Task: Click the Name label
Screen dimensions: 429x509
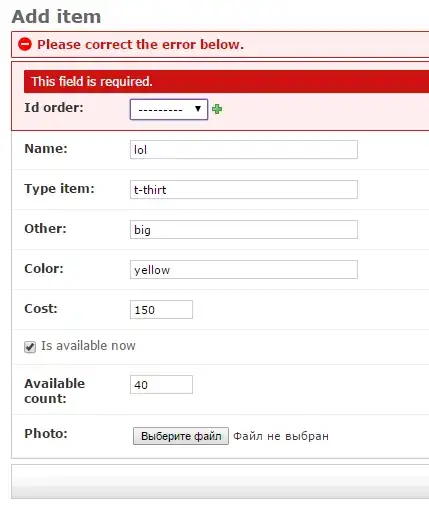Action: tap(46, 148)
